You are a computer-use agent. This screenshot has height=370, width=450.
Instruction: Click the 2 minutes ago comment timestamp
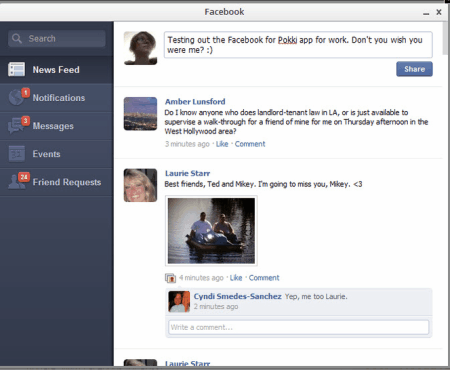click(x=216, y=307)
